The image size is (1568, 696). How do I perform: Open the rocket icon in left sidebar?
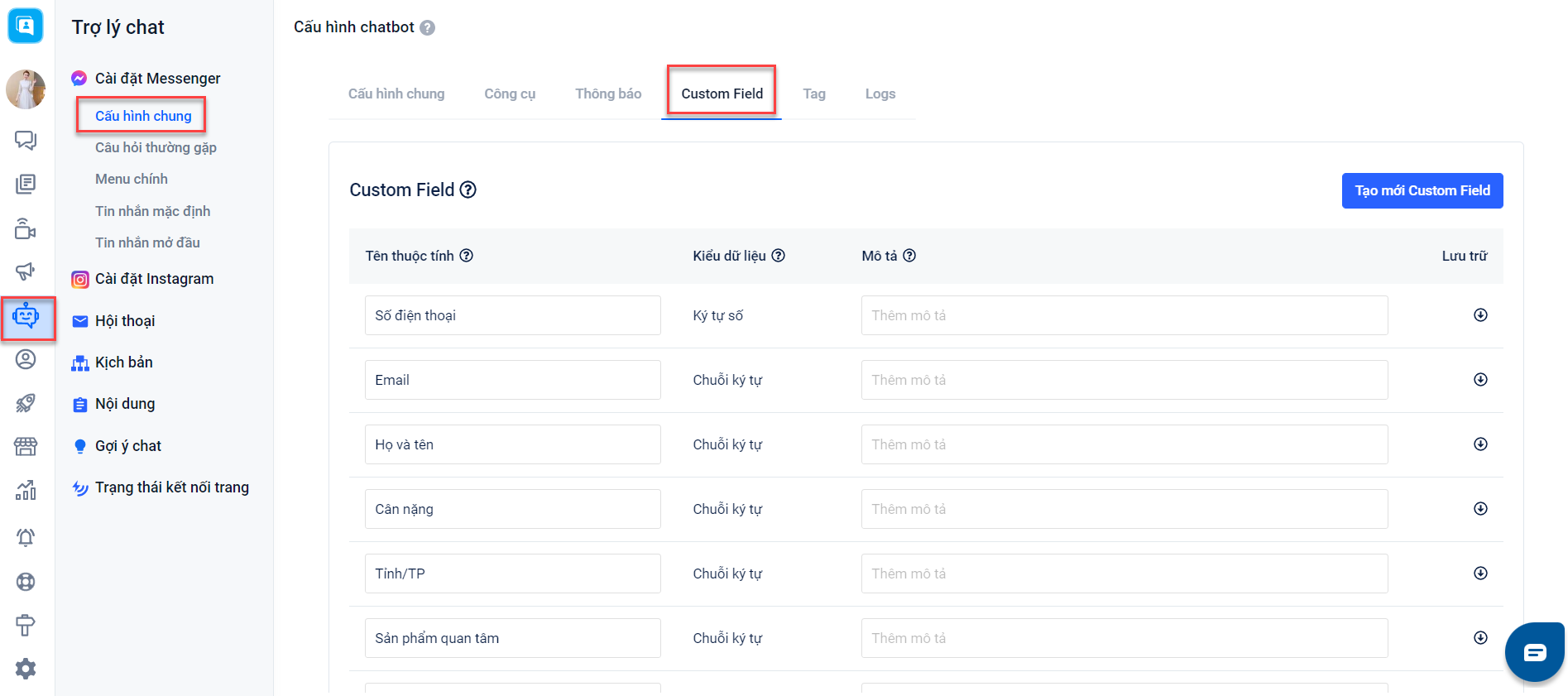click(x=26, y=403)
